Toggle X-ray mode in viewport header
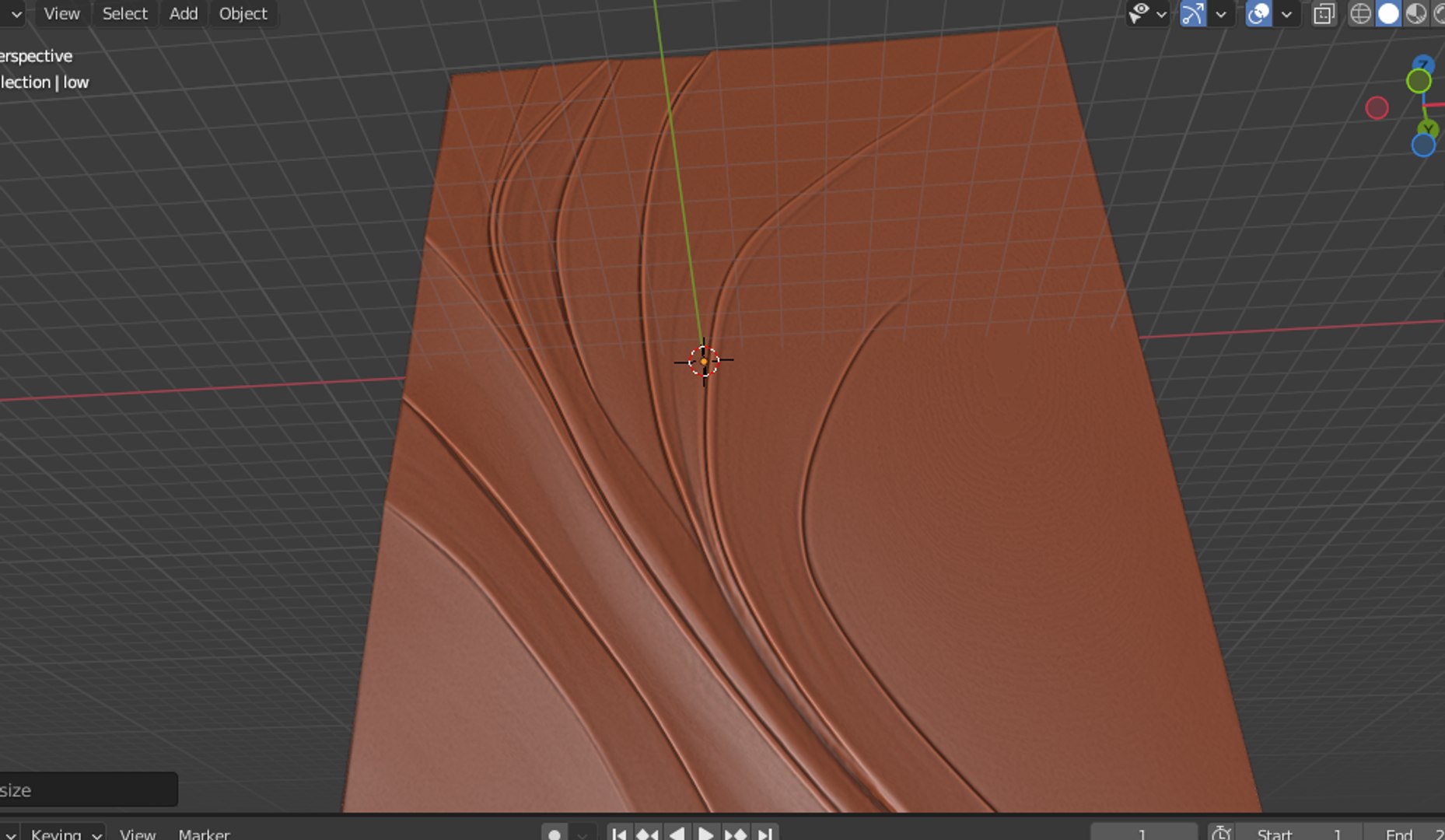This screenshot has width=1445, height=840. tap(1324, 13)
